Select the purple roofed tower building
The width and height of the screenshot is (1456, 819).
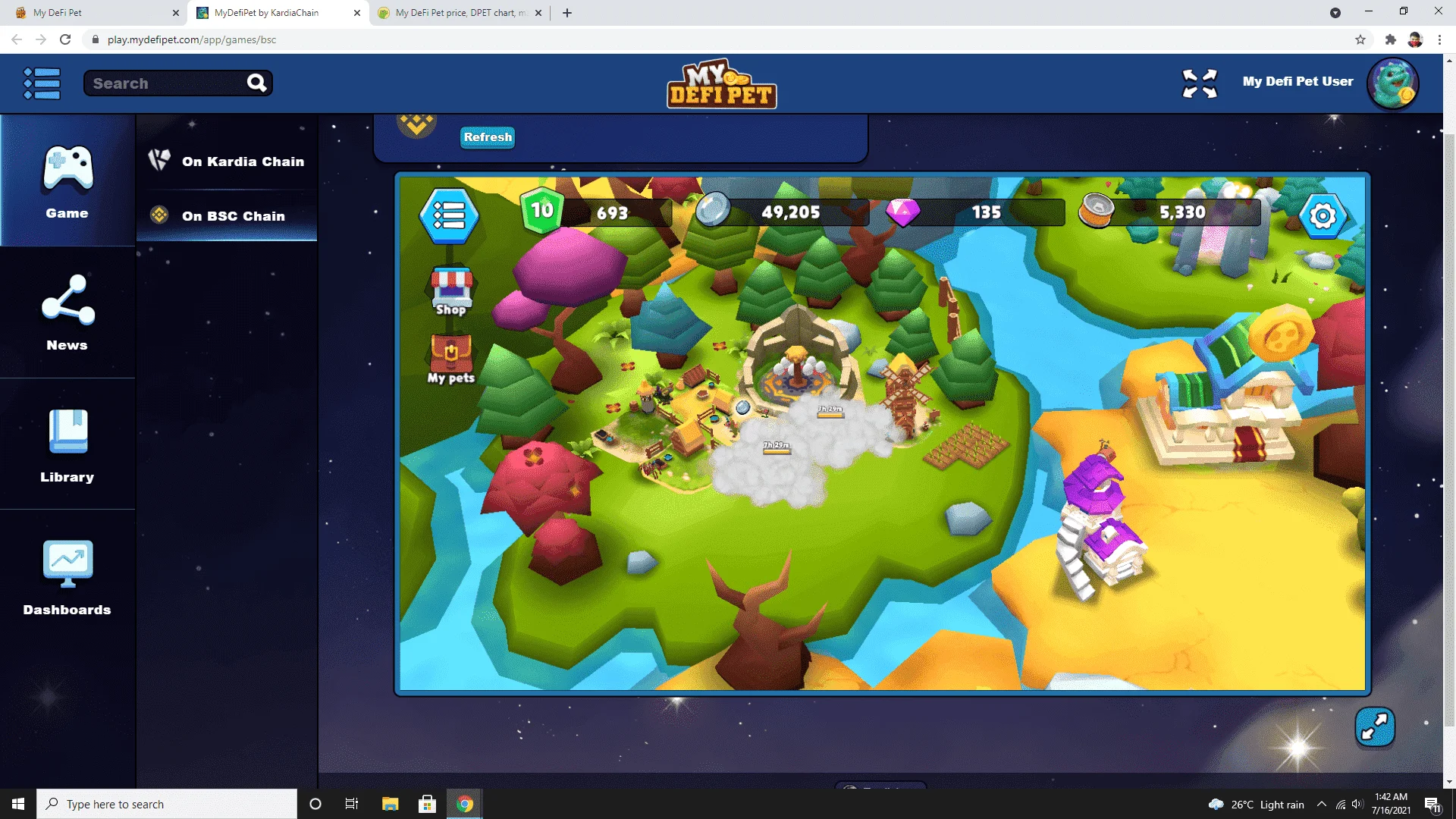(1100, 523)
